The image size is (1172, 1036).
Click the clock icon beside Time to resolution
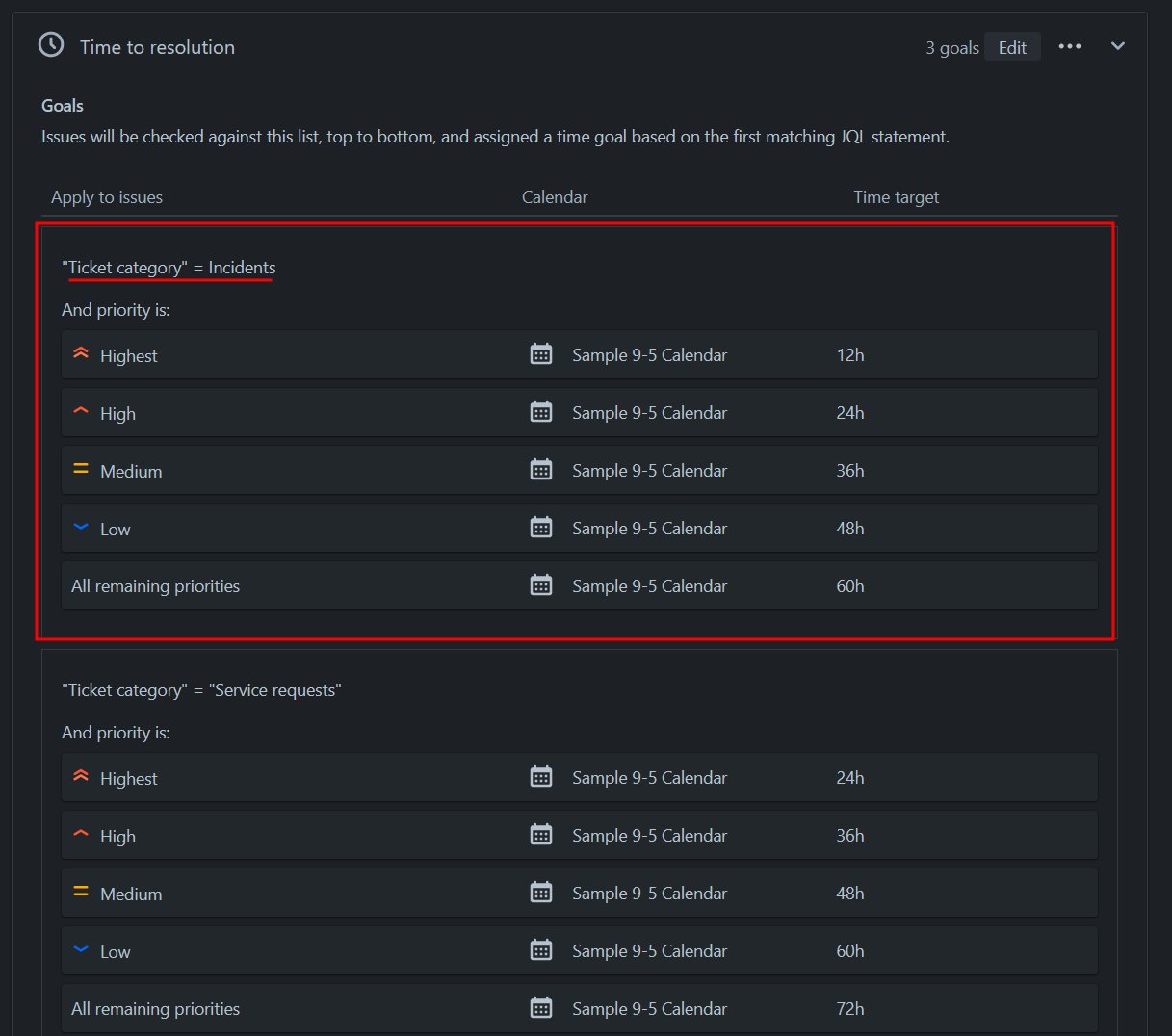(51, 45)
